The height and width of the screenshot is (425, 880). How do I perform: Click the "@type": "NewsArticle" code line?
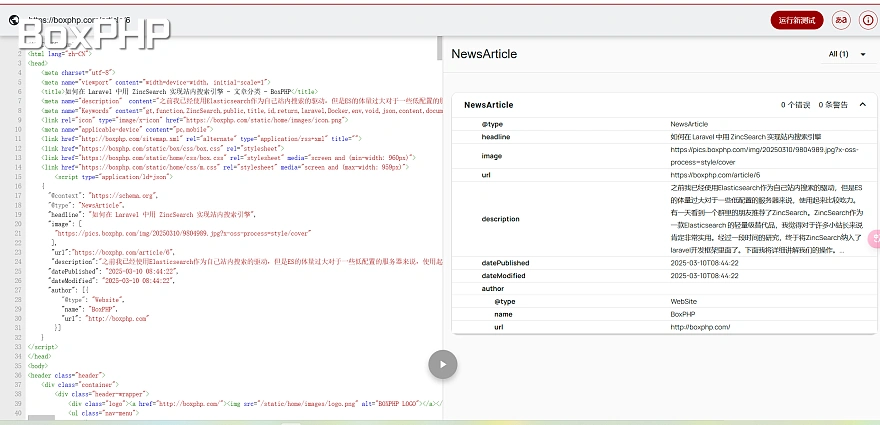click(x=88, y=205)
